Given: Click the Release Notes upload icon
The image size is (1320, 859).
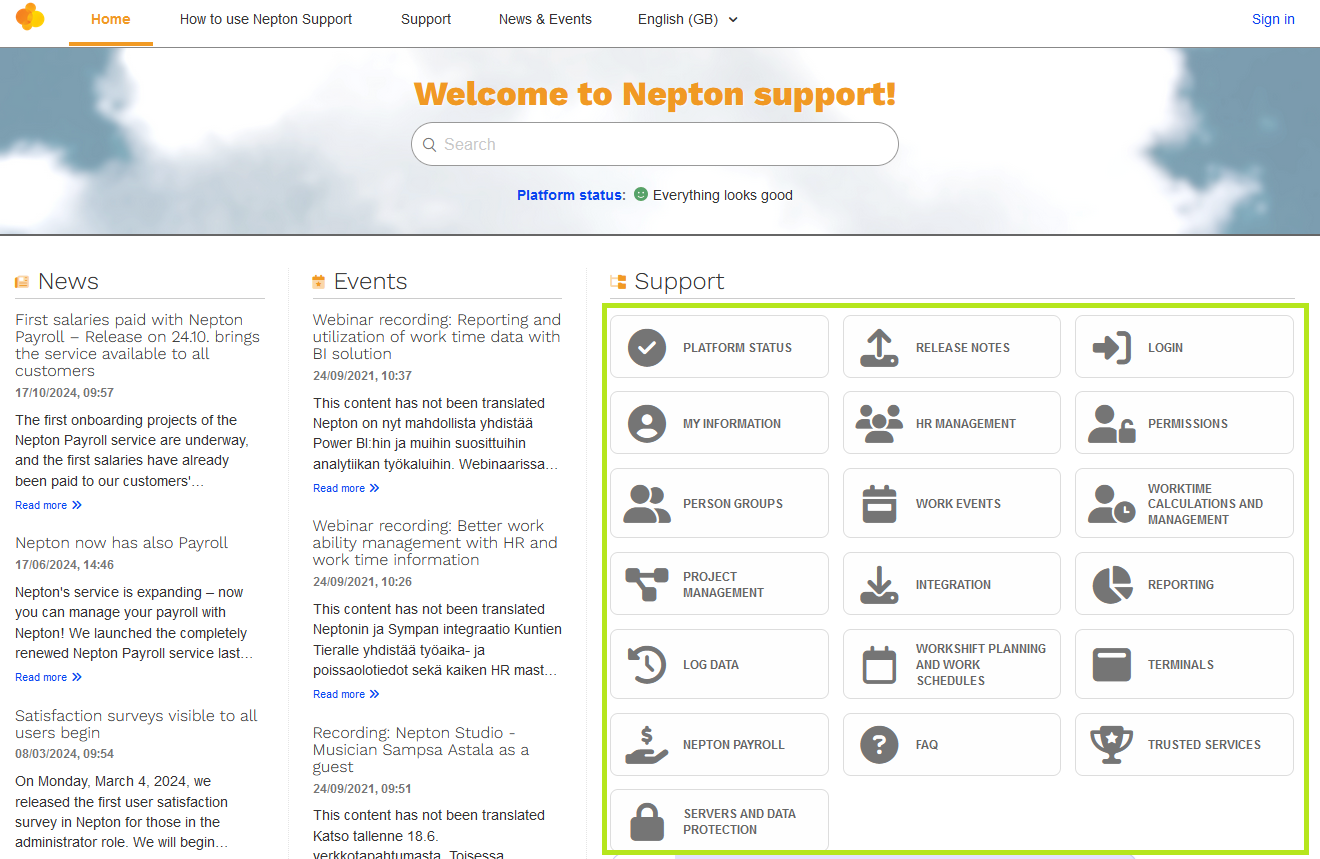Looking at the screenshot, I should (x=879, y=348).
